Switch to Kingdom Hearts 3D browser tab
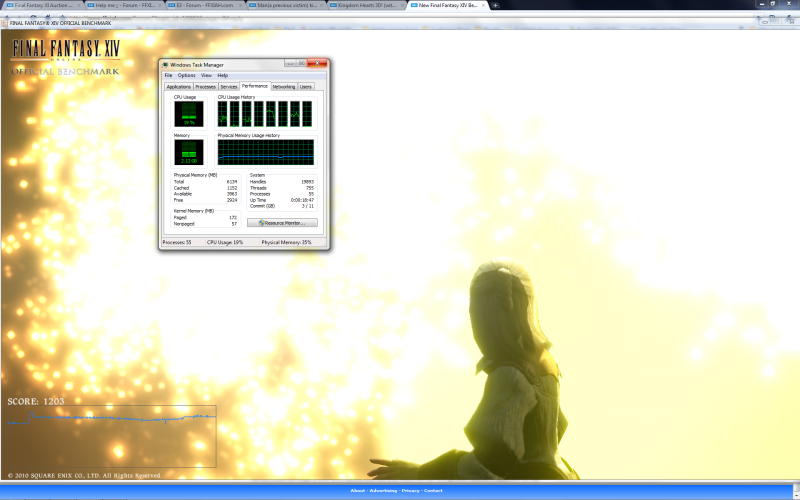 pos(365,5)
